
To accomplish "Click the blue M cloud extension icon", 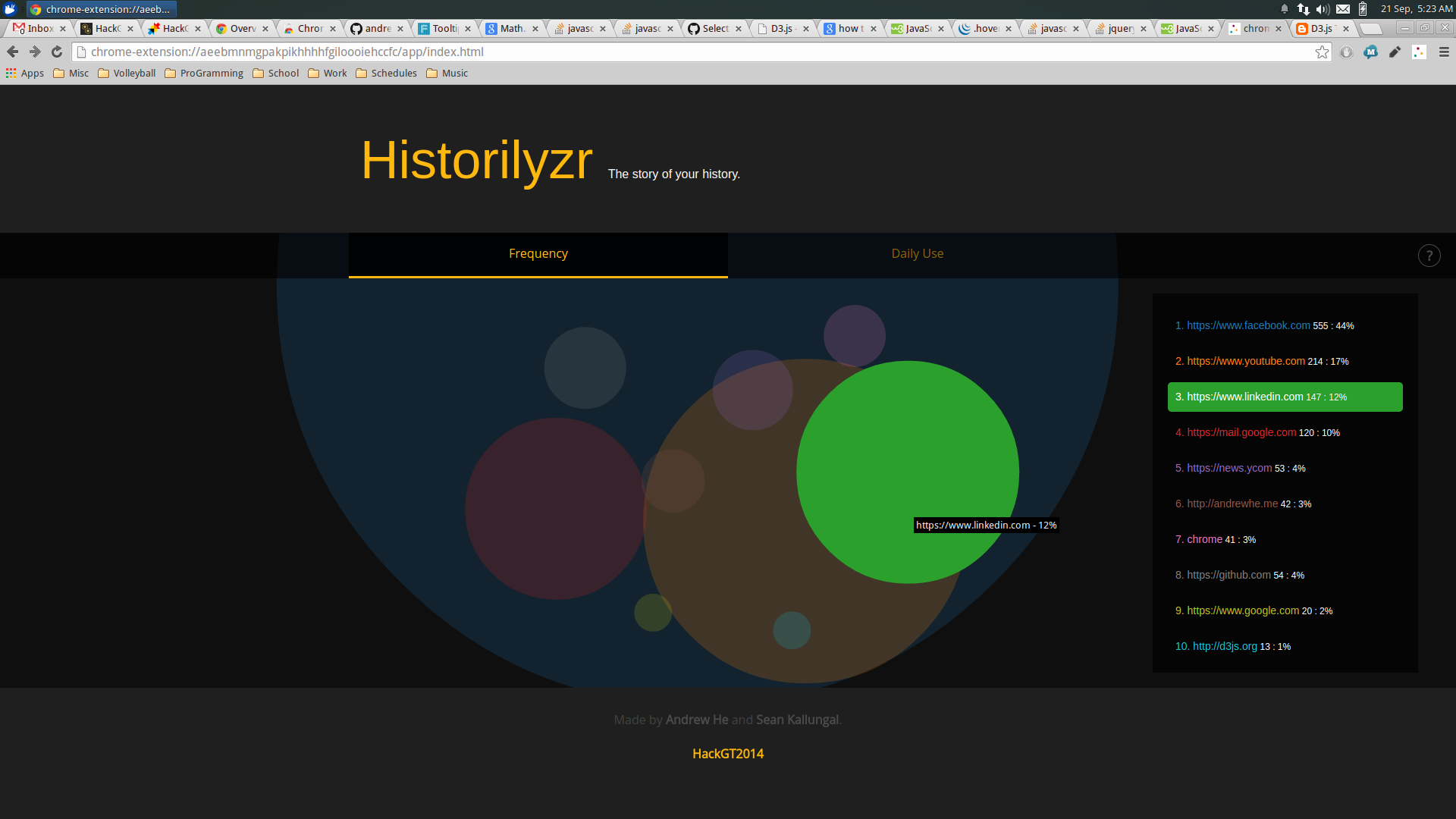I will [1370, 52].
